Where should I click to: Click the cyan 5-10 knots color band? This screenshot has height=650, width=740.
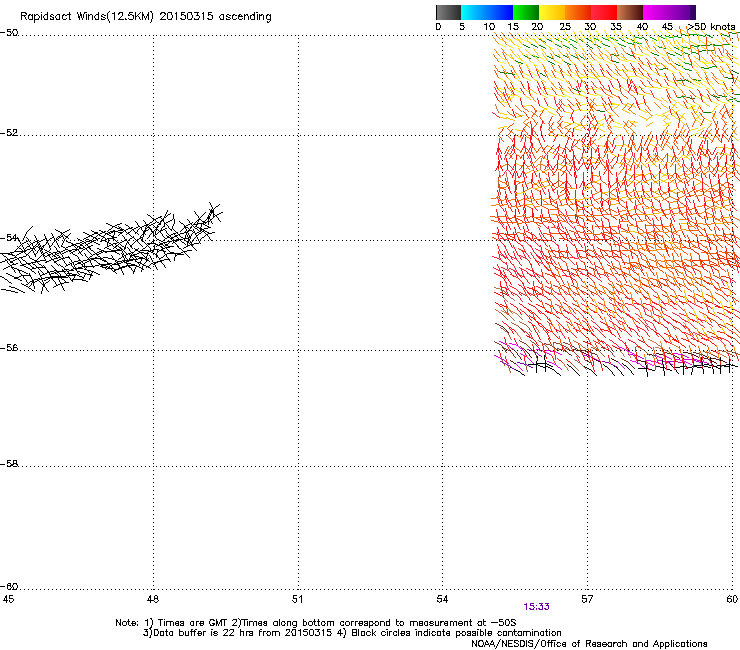[x=474, y=12]
